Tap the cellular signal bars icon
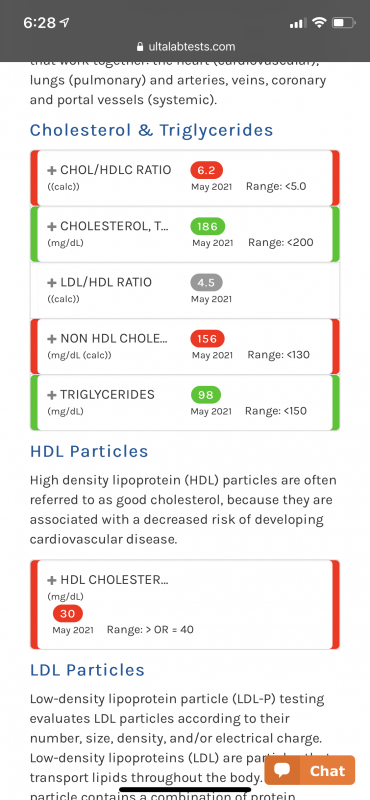This screenshot has height=800, width=370. click(x=298, y=23)
